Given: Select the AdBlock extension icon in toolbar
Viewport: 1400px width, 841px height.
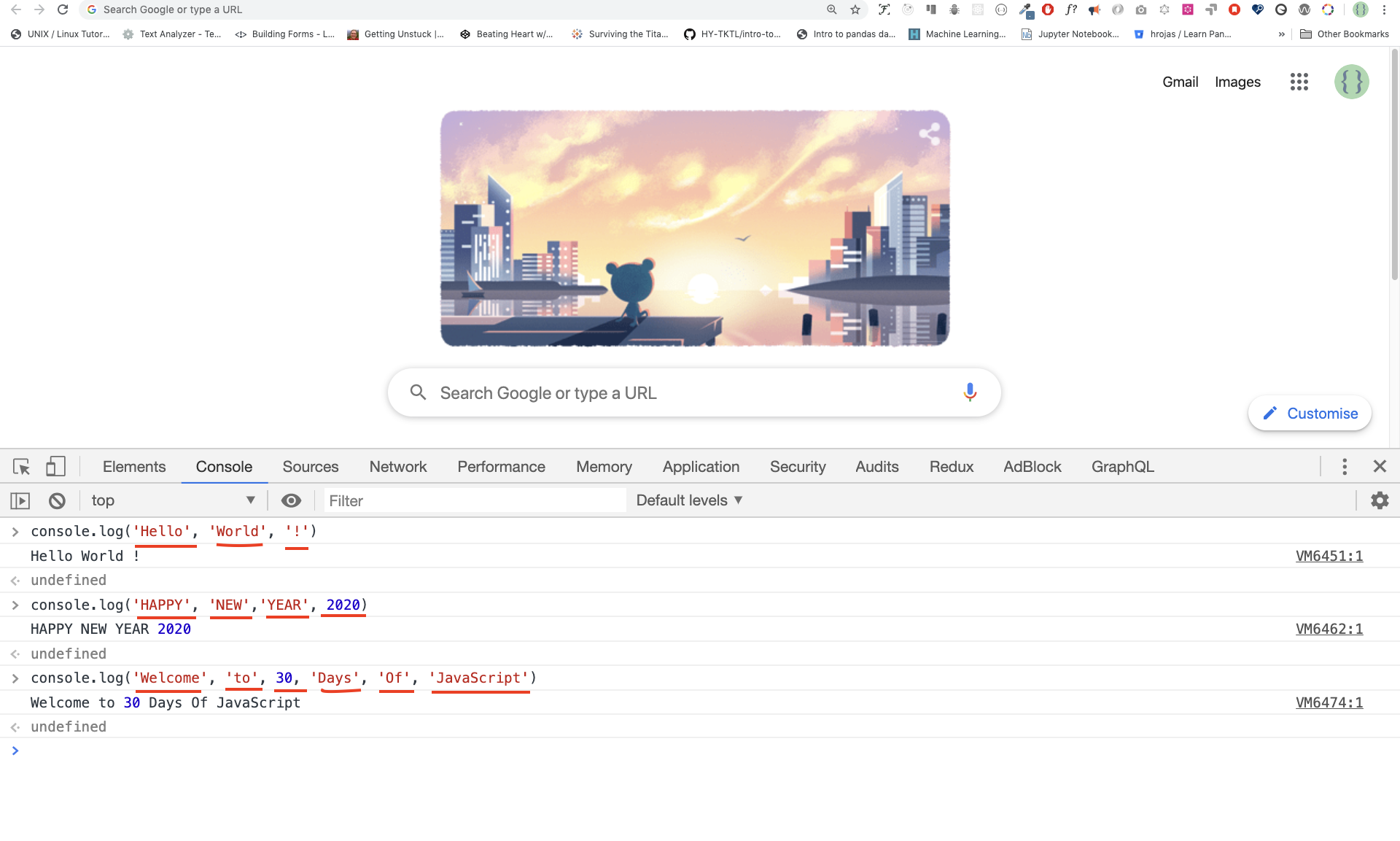Looking at the screenshot, I should [1047, 9].
